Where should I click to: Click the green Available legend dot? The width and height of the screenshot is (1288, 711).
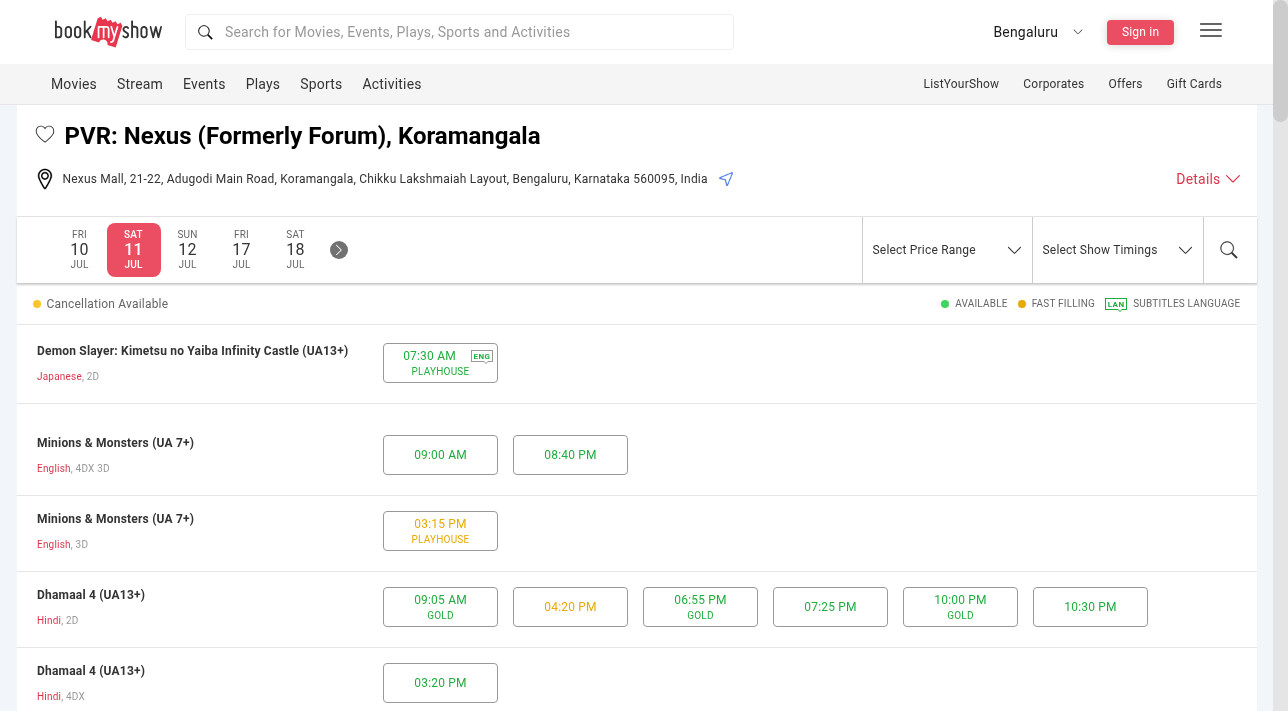(945, 304)
